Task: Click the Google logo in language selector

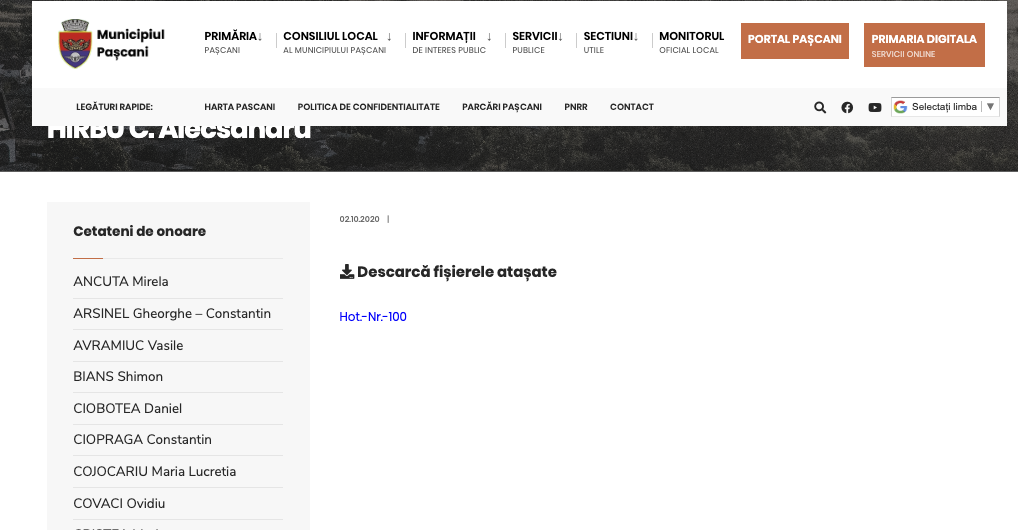Action: coord(901,107)
